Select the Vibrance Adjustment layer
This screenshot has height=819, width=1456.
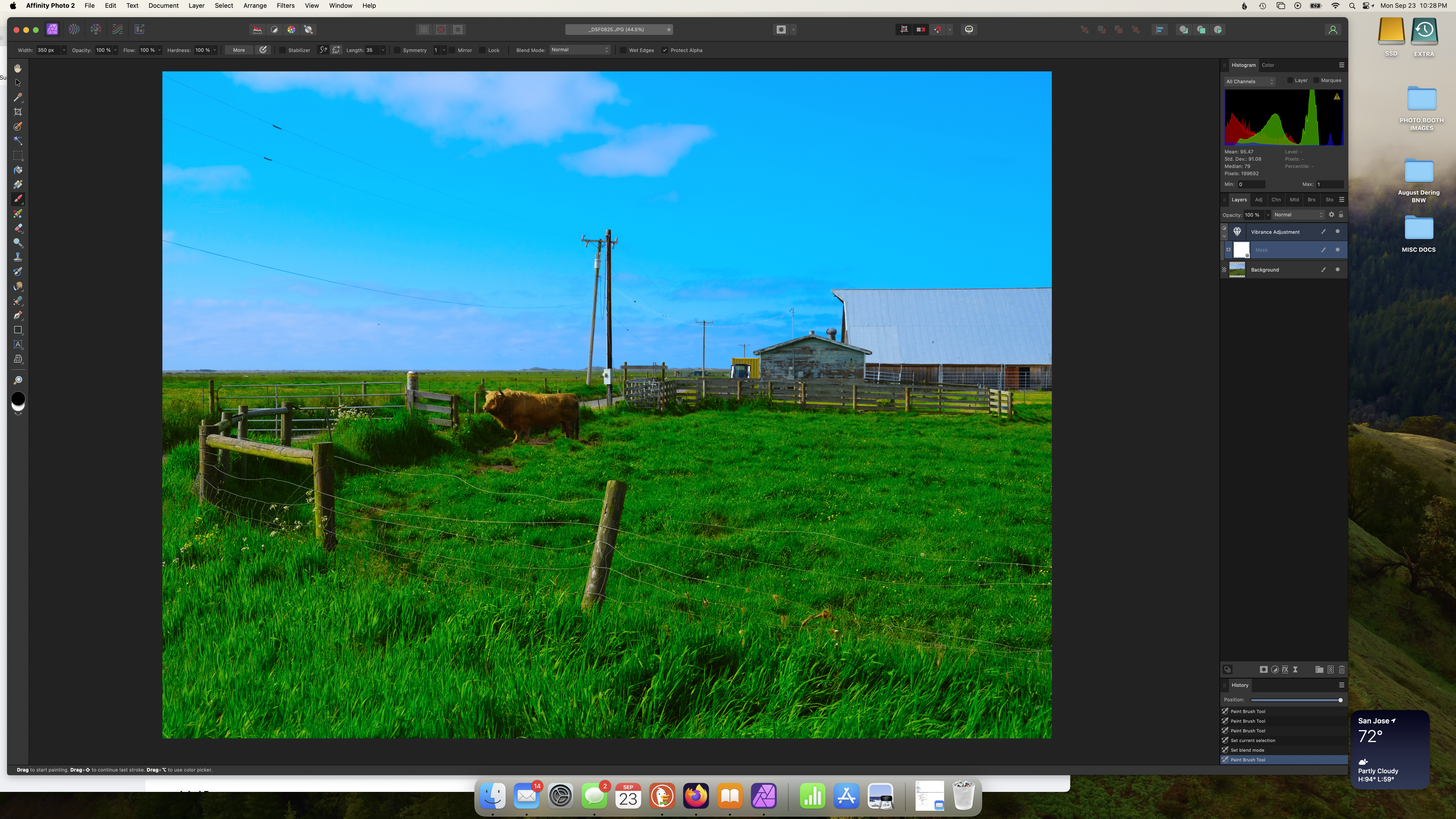[1284, 232]
